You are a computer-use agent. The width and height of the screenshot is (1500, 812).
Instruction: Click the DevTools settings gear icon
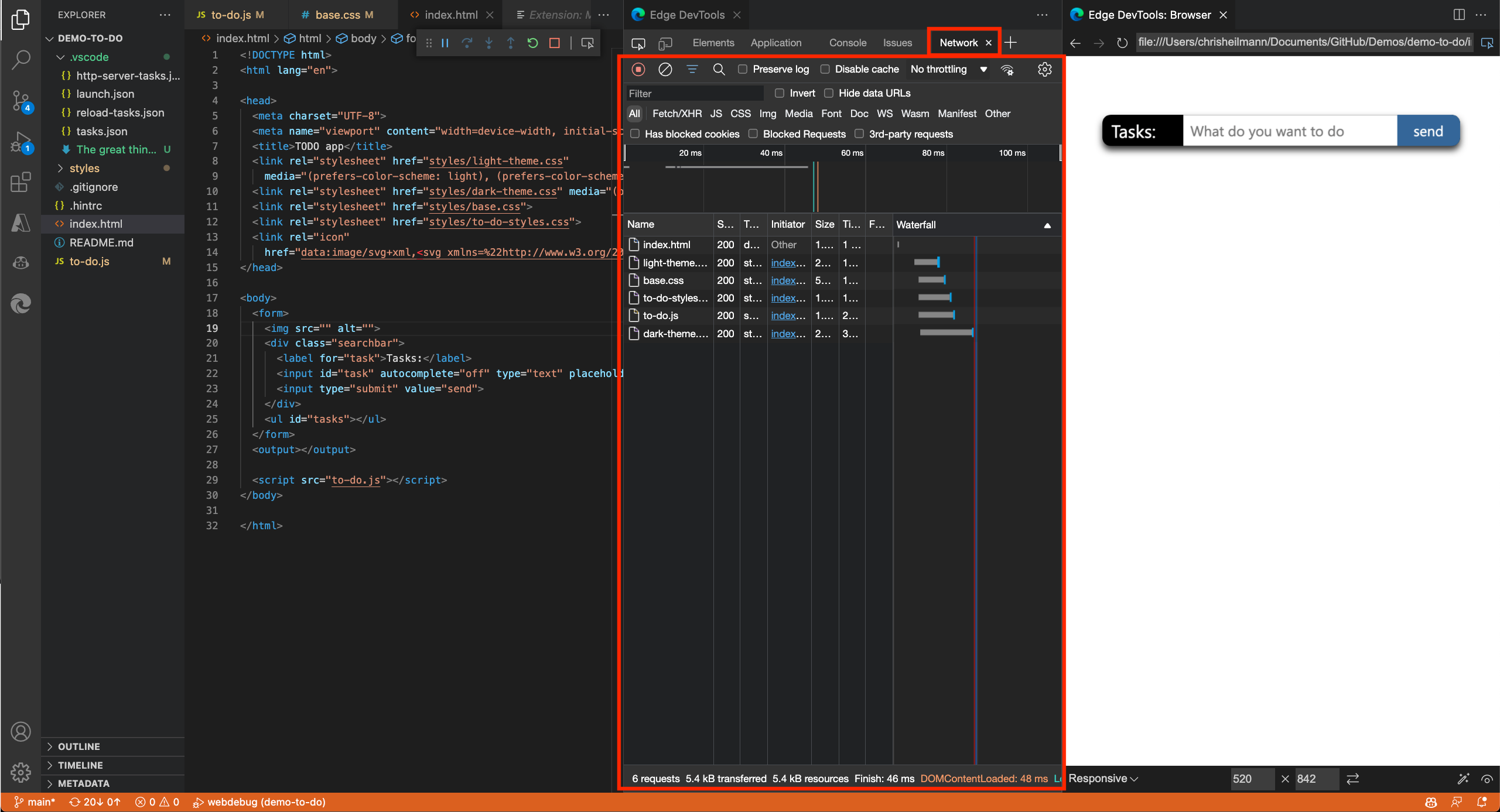[x=1044, y=69]
